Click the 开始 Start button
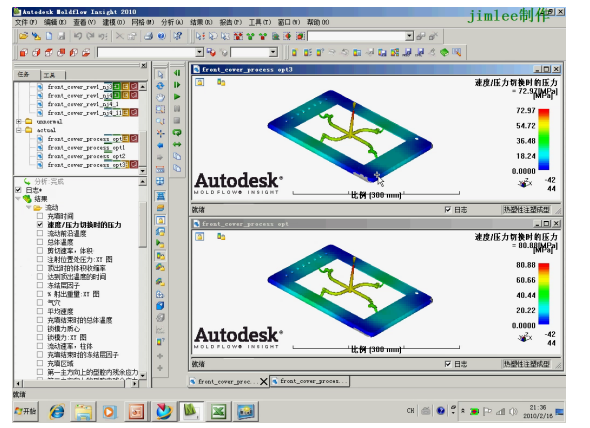This screenshot has width=590, height=428. (x=26, y=411)
